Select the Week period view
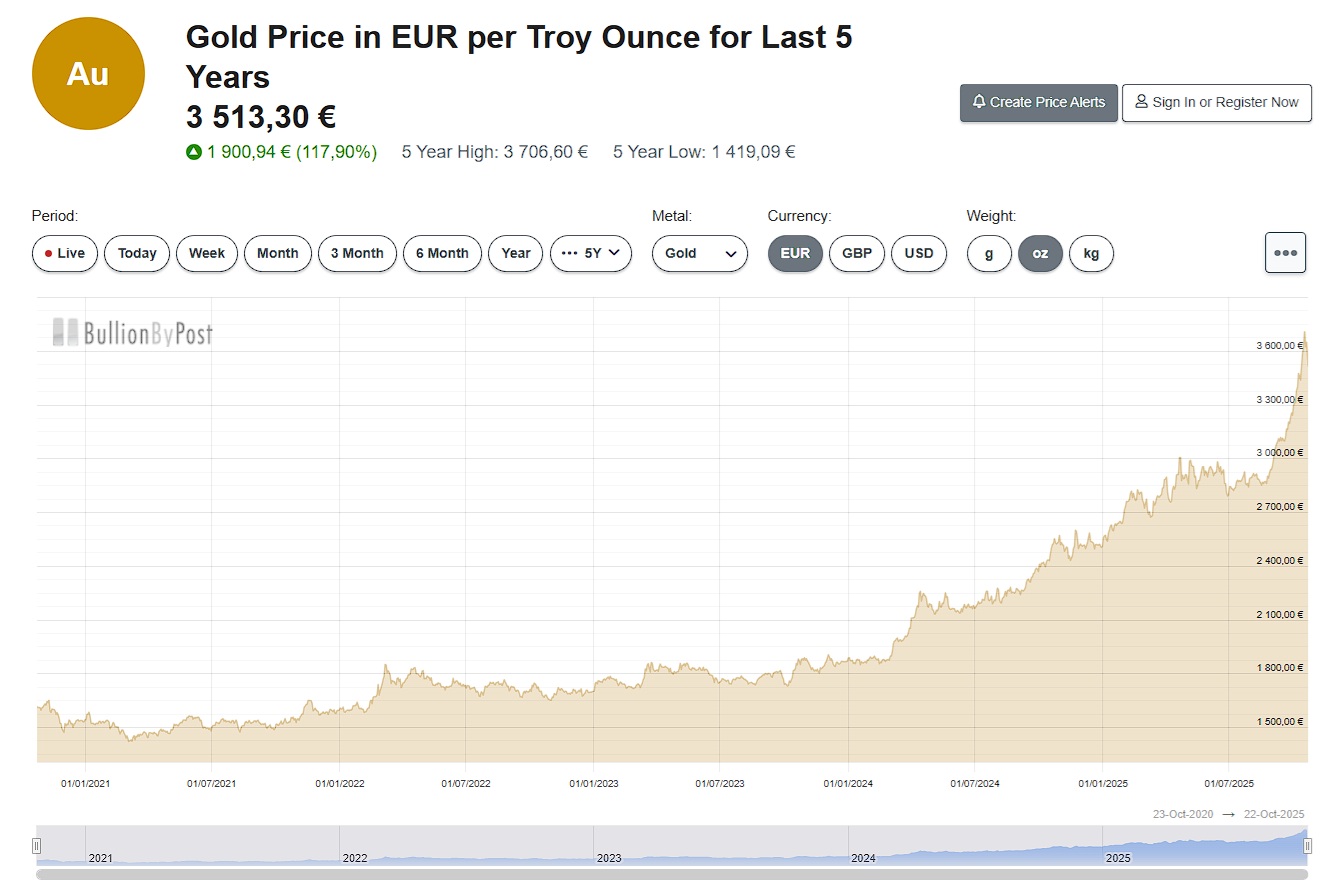The width and height of the screenshot is (1328, 894). point(207,253)
